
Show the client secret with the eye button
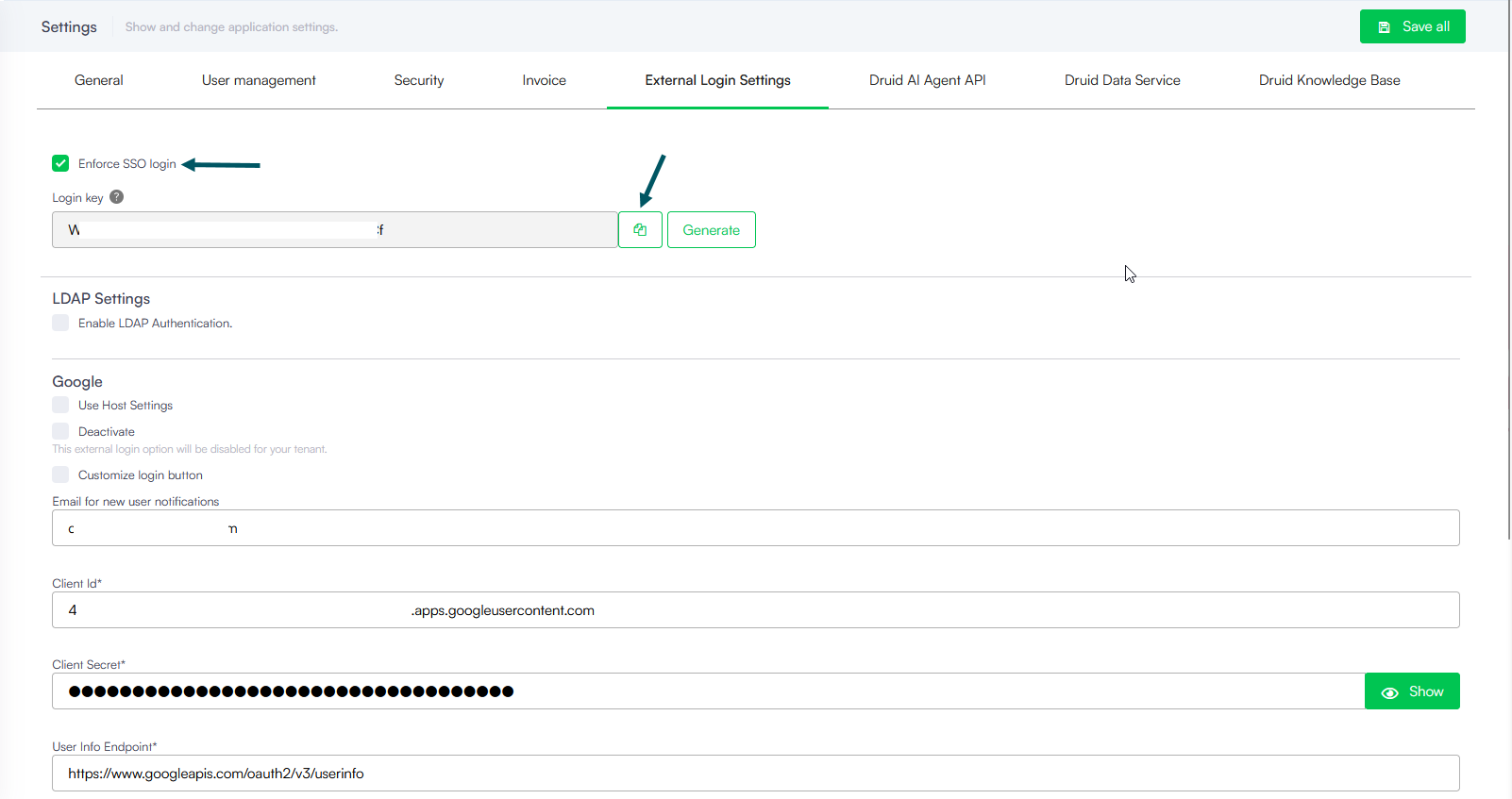(x=1411, y=691)
